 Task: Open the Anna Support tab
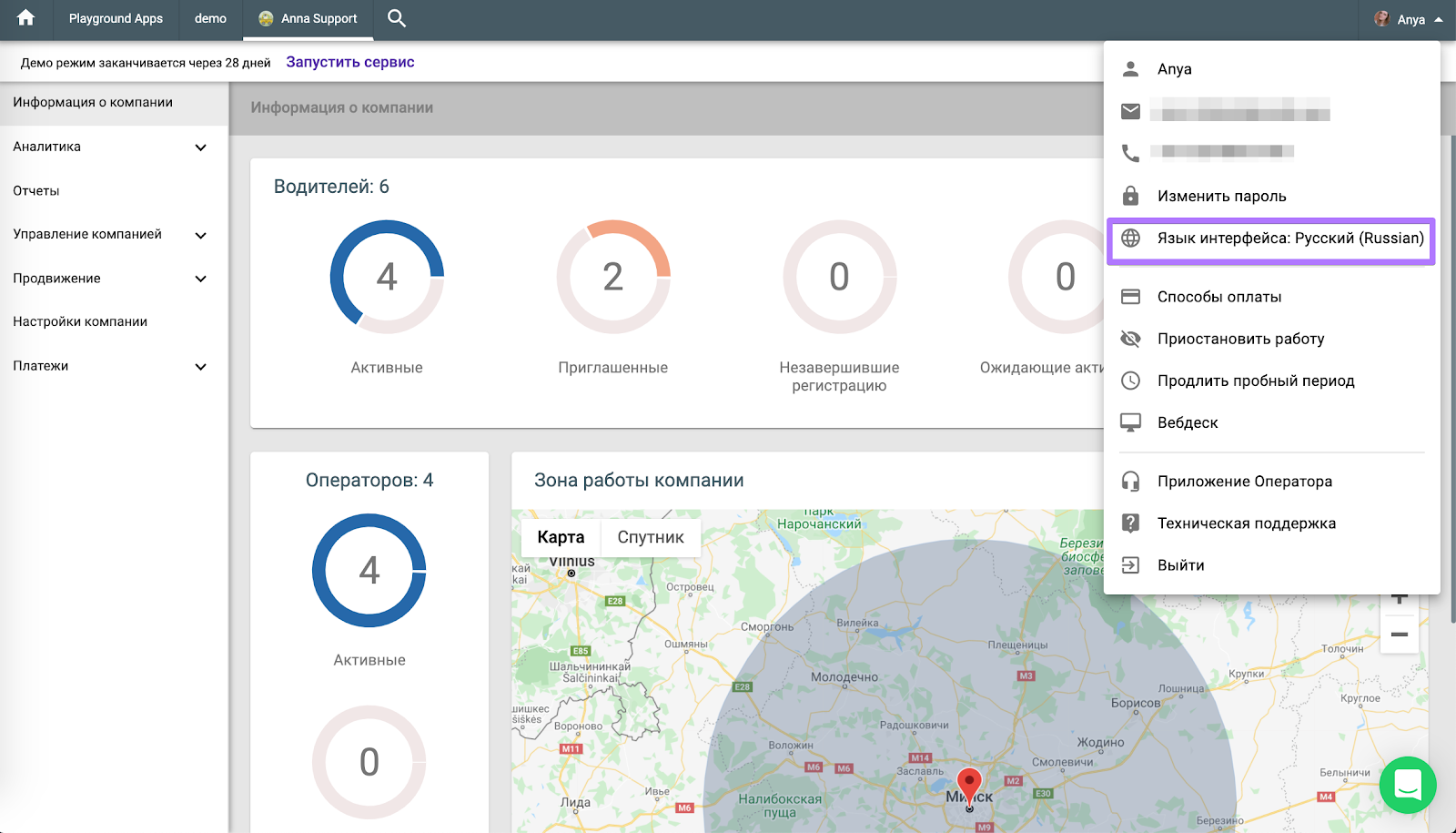point(308,19)
